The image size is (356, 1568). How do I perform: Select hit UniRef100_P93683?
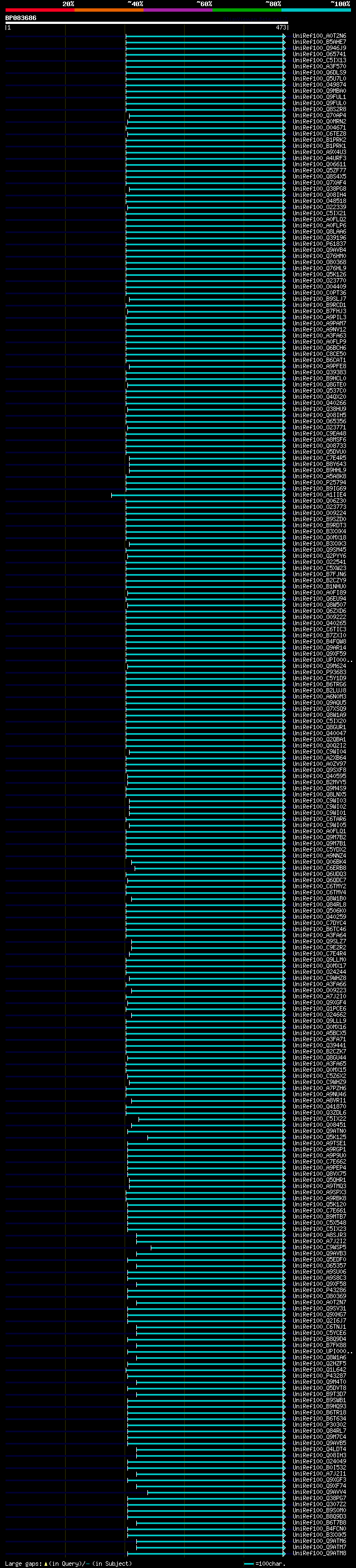click(319, 672)
